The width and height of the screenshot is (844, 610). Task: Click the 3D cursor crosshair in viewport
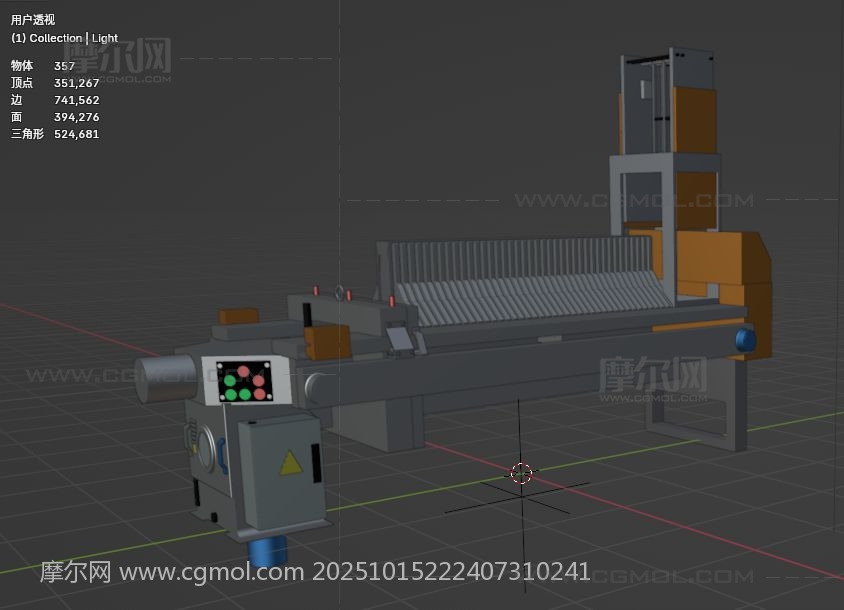(x=521, y=472)
